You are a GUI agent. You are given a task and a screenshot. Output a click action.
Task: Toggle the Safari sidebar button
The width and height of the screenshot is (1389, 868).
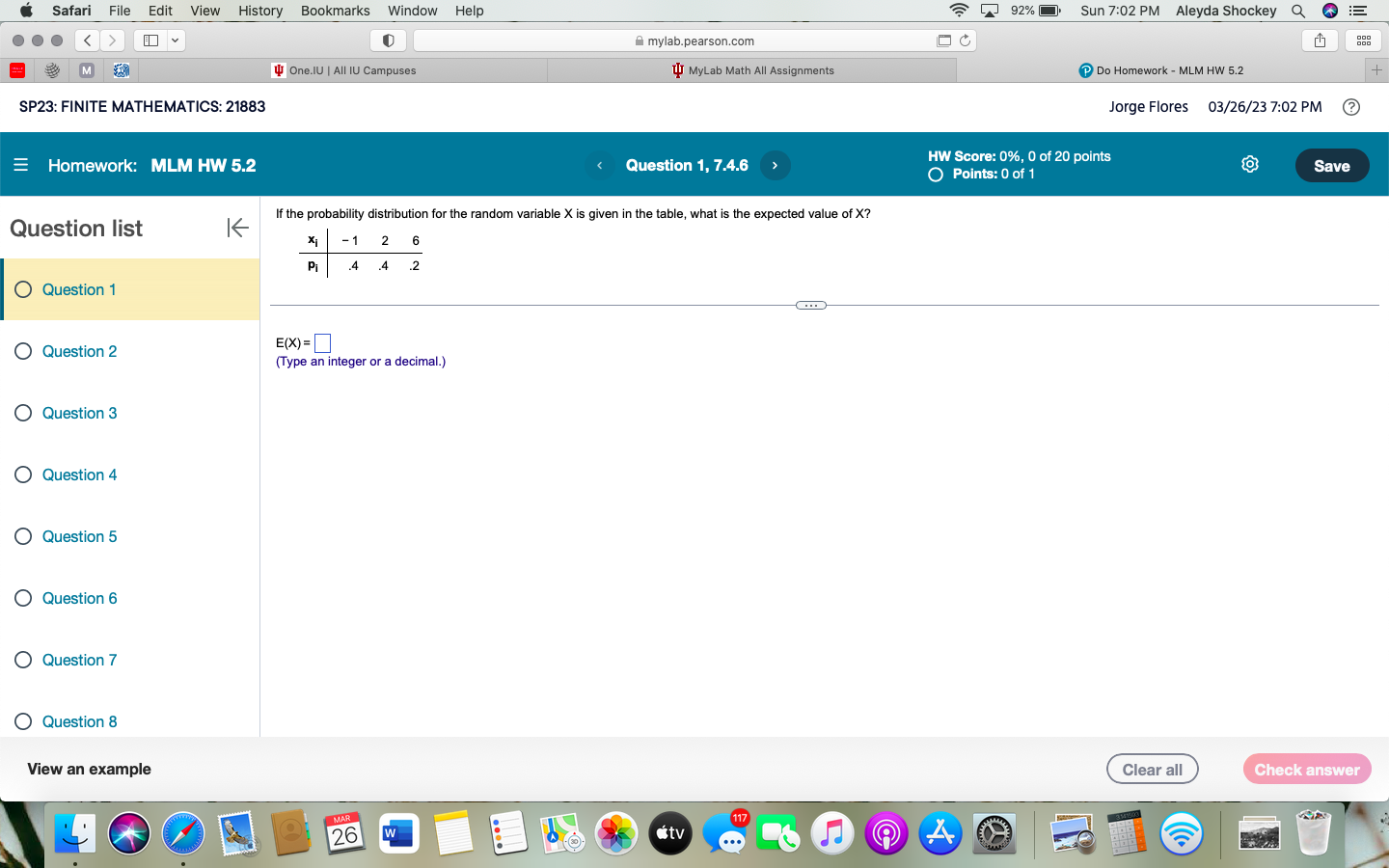coord(150,41)
